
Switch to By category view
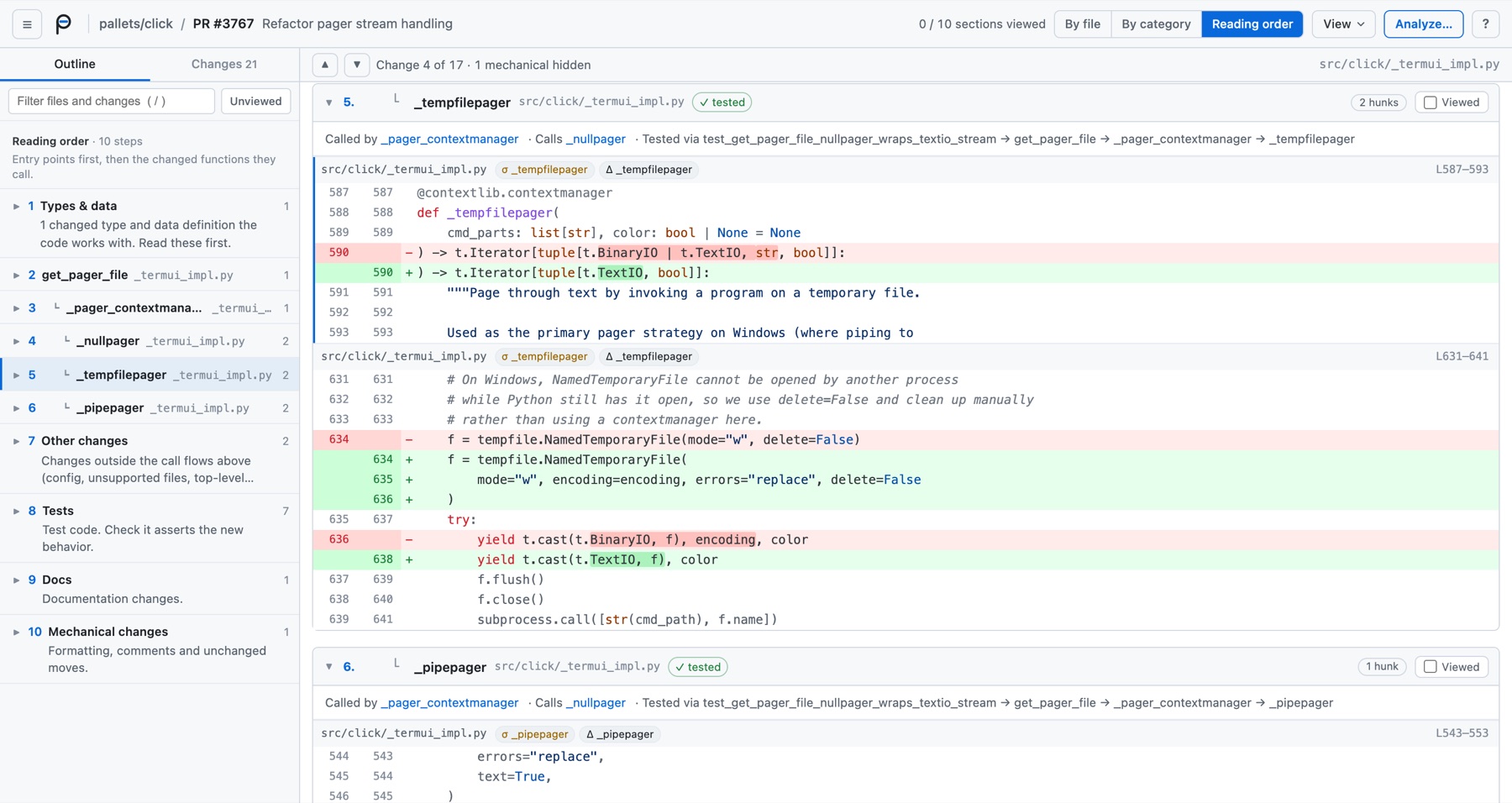[1156, 24]
